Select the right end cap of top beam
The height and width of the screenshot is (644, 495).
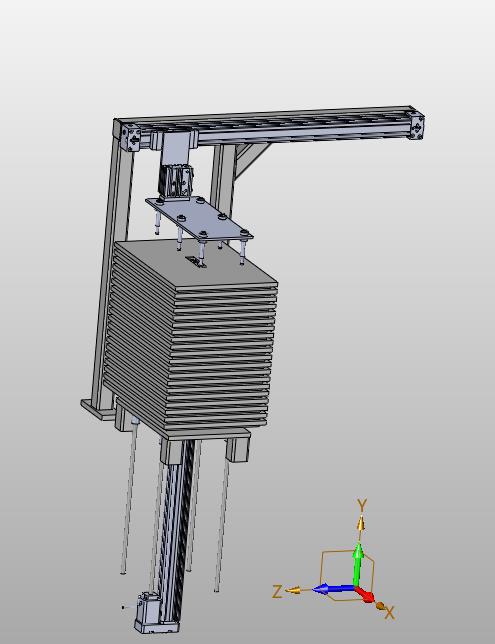pyautogui.click(x=417, y=126)
